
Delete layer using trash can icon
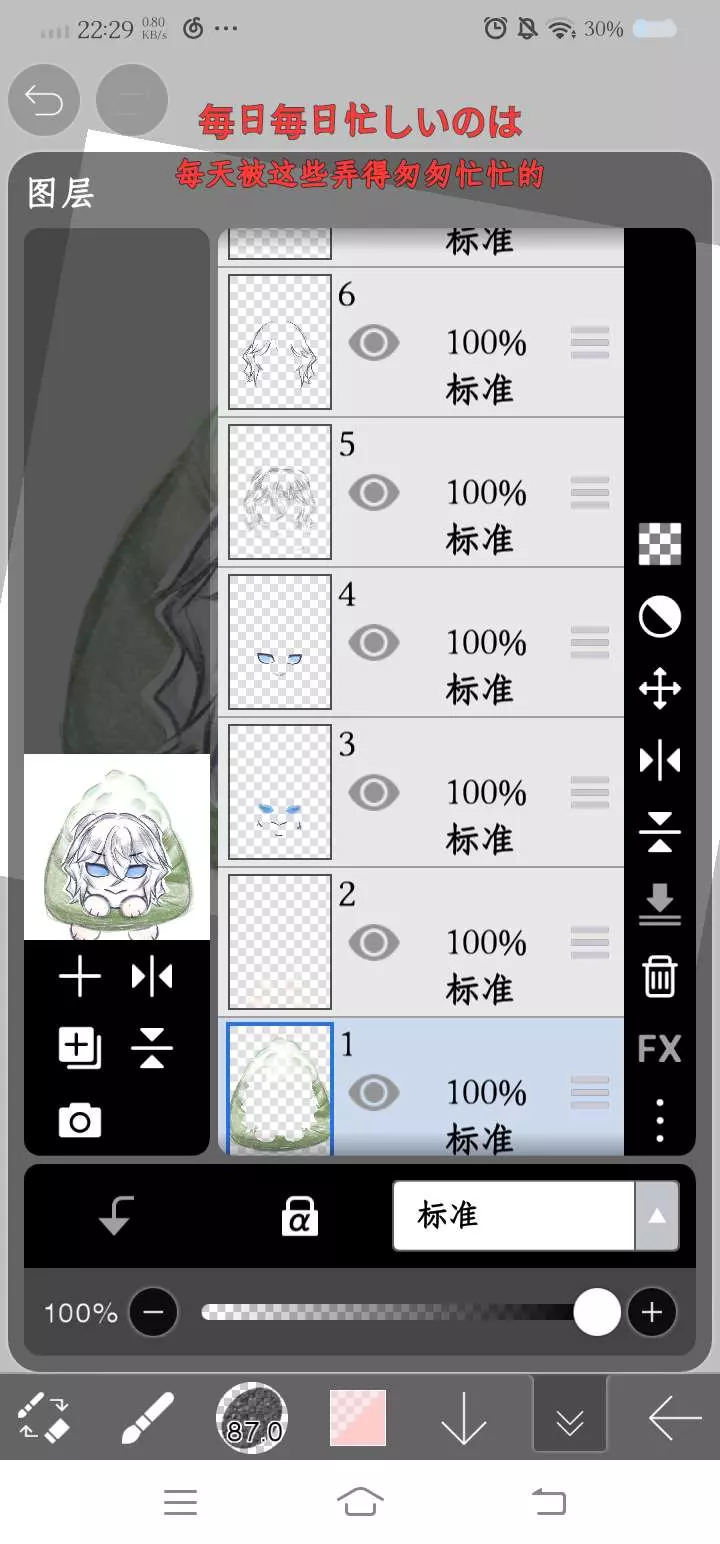(660, 976)
